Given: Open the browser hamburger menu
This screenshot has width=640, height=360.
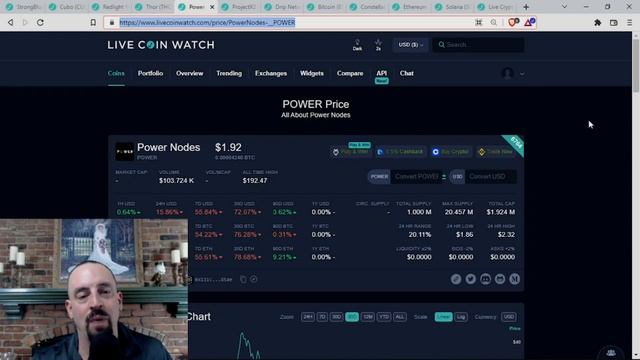Looking at the screenshot, I should click(x=629, y=22).
